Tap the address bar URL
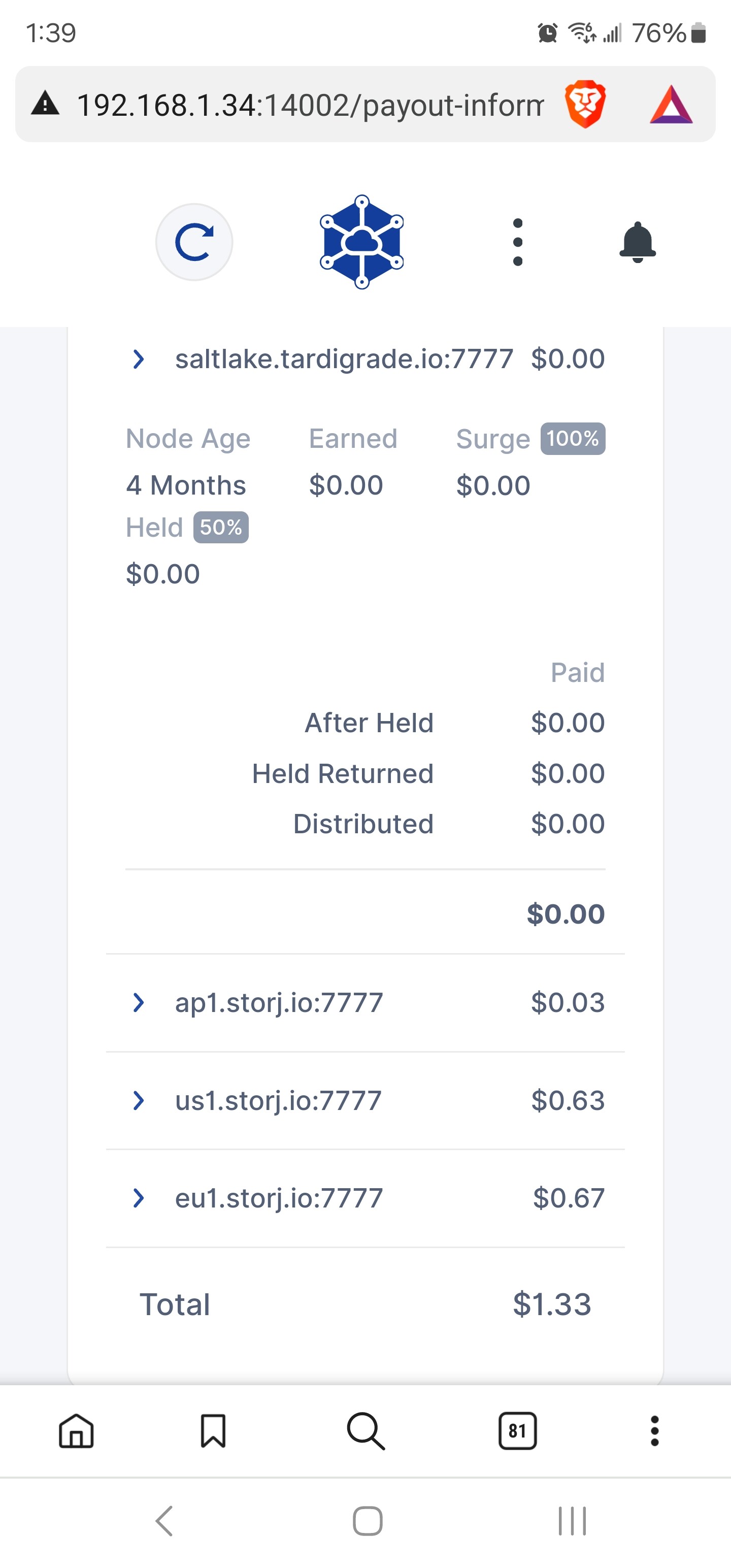Viewport: 731px width, 1568px height. (310, 105)
